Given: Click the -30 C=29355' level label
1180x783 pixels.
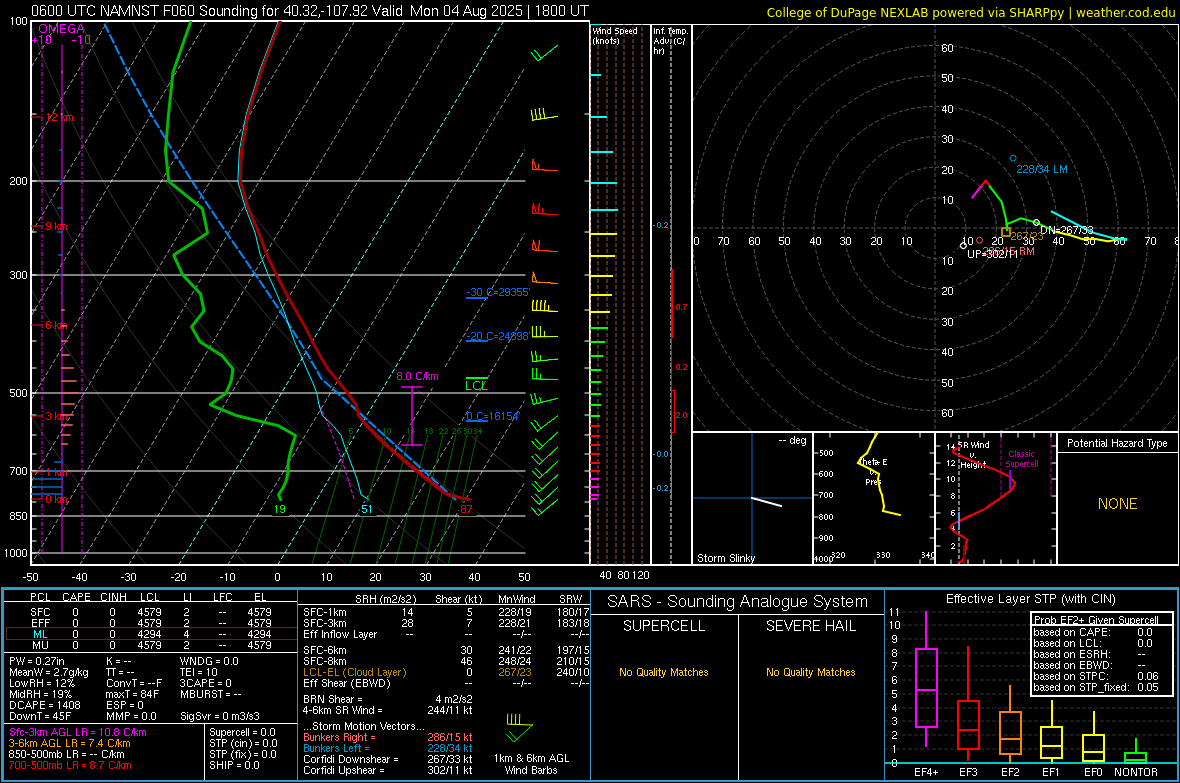Looking at the screenshot, I should click(498, 292).
